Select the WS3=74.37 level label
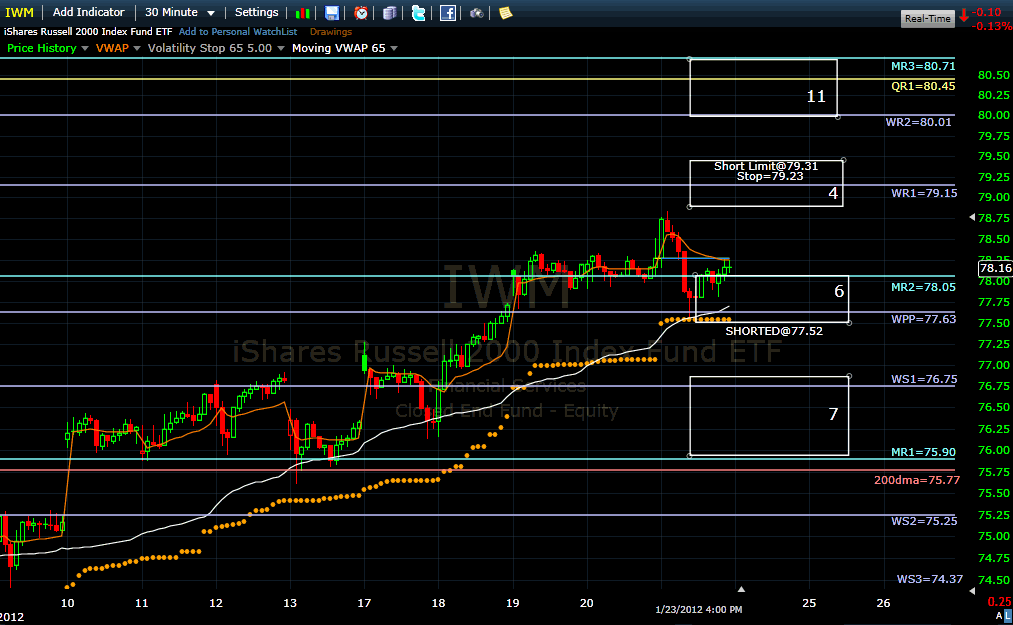This screenshot has height=625, width=1013. pyautogui.click(x=930, y=579)
